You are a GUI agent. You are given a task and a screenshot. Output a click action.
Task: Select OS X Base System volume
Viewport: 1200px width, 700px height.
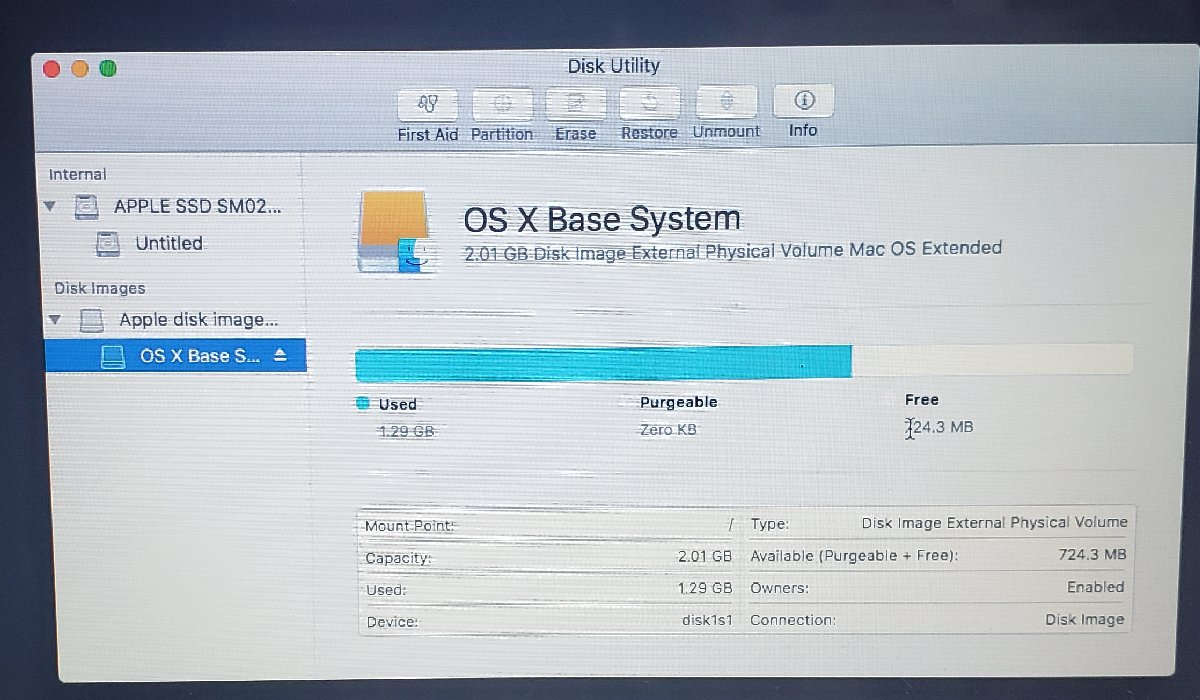click(175, 356)
